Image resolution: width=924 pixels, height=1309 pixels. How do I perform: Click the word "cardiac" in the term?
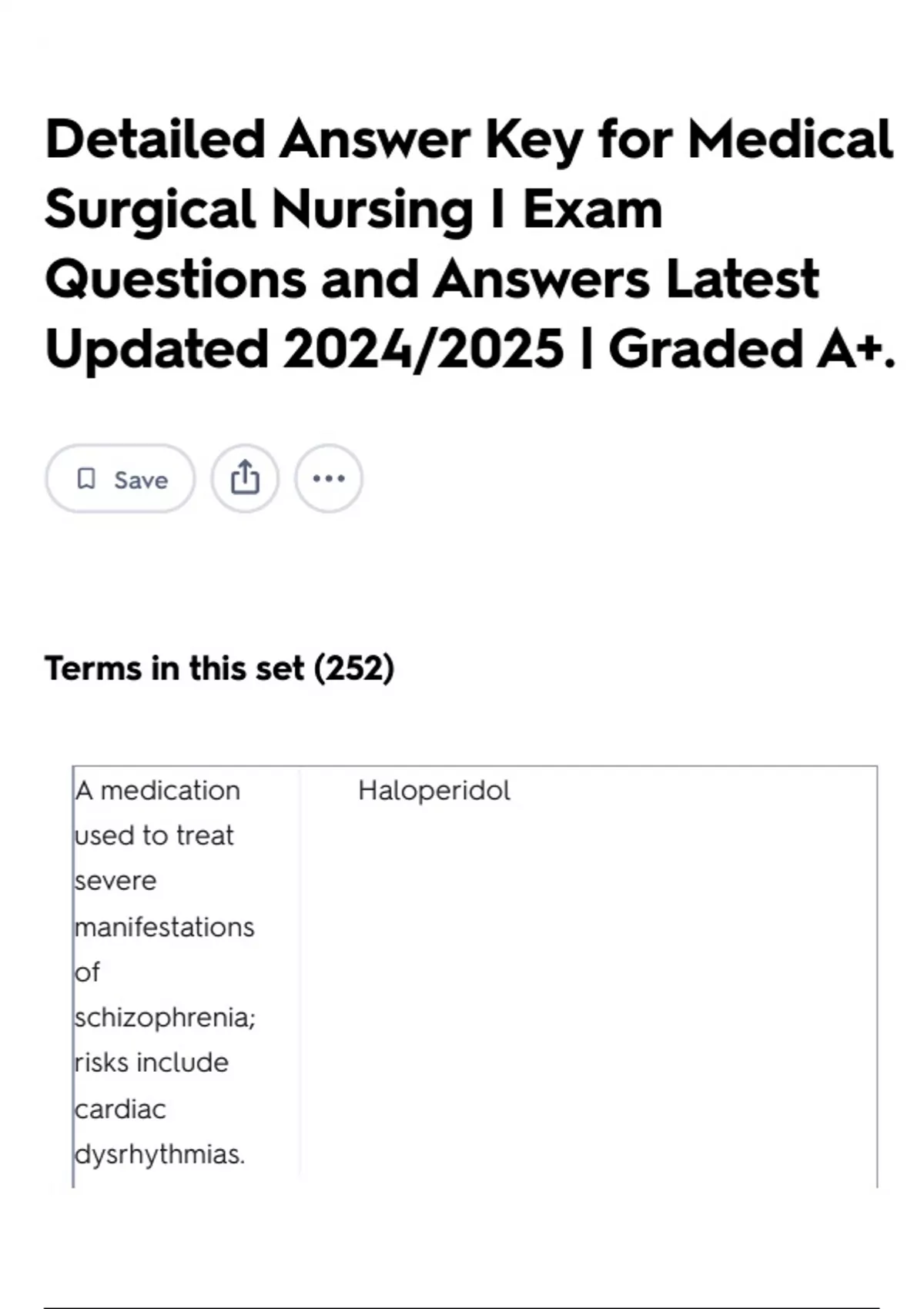tap(120, 1110)
